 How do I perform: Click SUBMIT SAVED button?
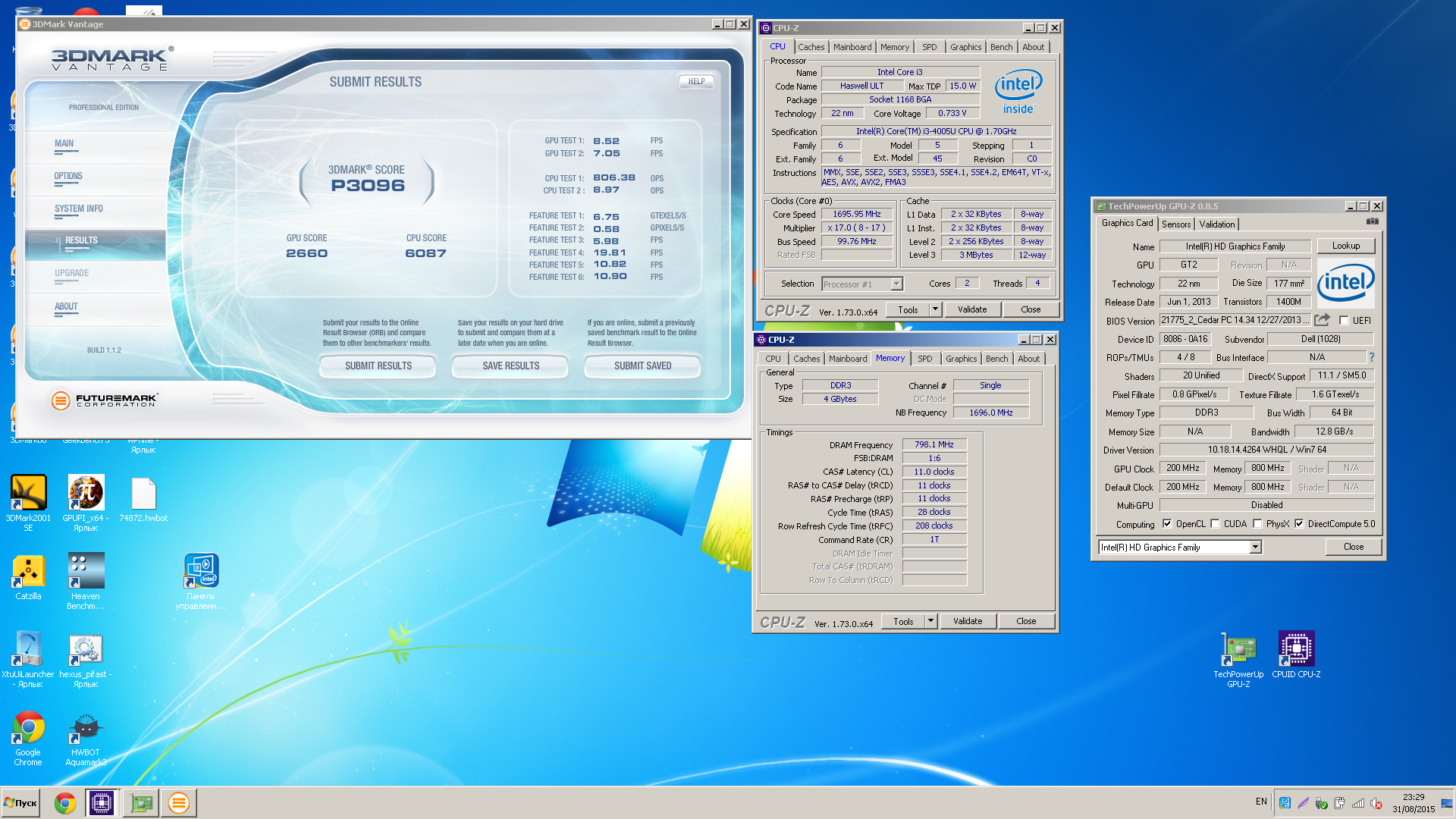(642, 366)
